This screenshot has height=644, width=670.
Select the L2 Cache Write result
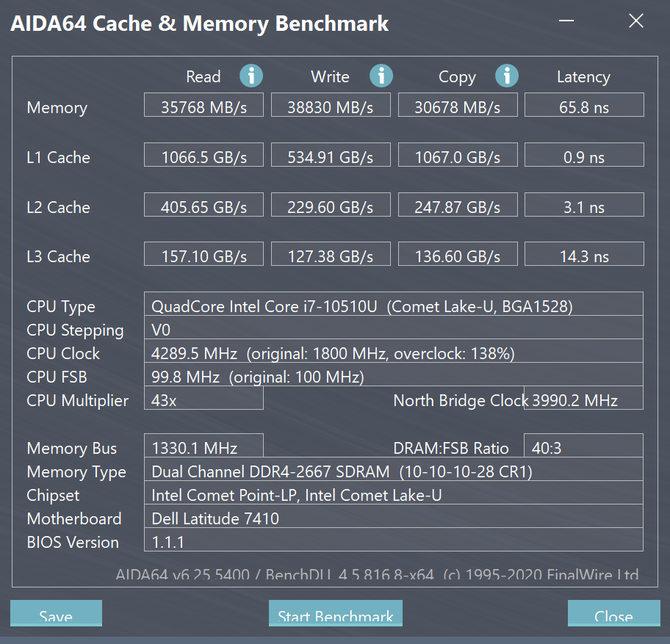330,206
